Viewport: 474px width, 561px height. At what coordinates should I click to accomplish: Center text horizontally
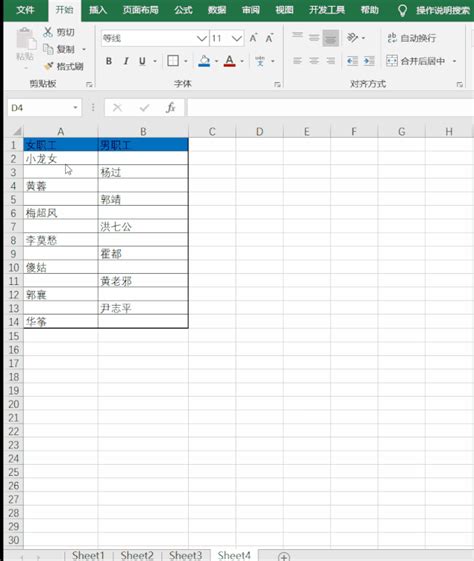click(314, 61)
